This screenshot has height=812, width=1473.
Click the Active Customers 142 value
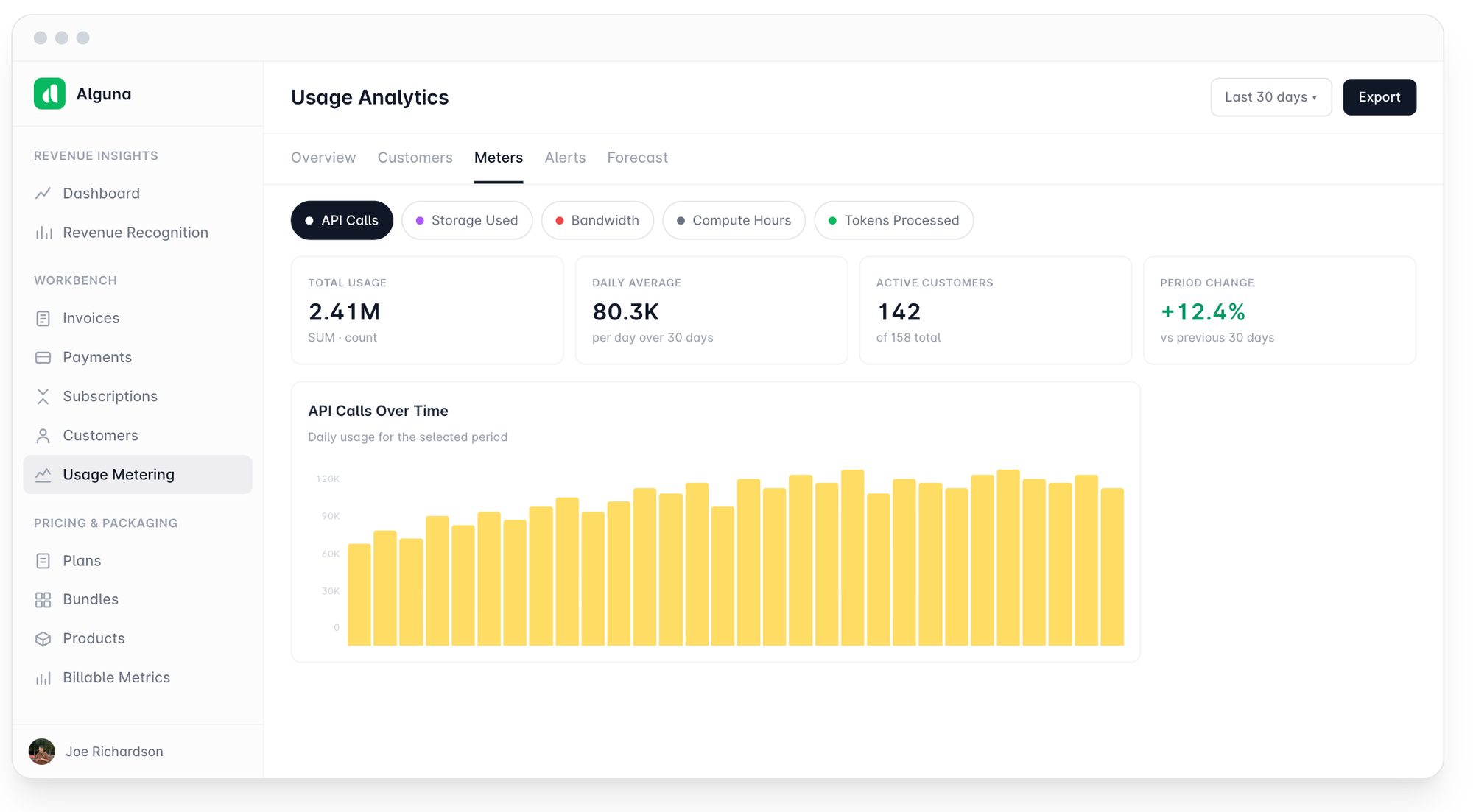[x=899, y=312]
